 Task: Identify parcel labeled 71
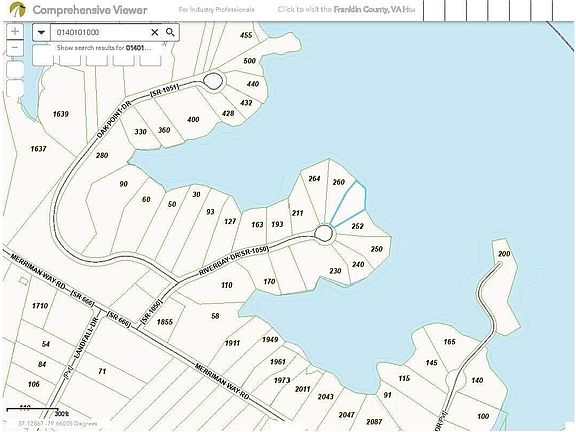pyautogui.click(x=102, y=371)
